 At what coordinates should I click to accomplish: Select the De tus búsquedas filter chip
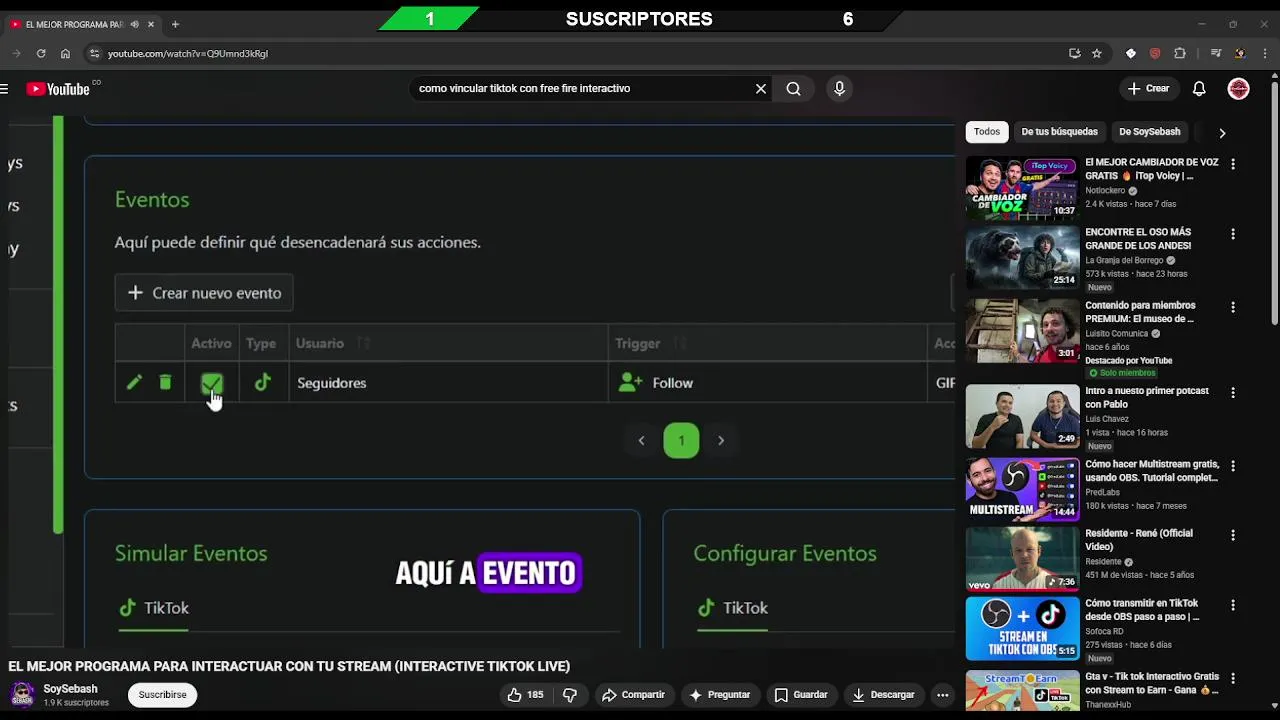pyautogui.click(x=1059, y=132)
